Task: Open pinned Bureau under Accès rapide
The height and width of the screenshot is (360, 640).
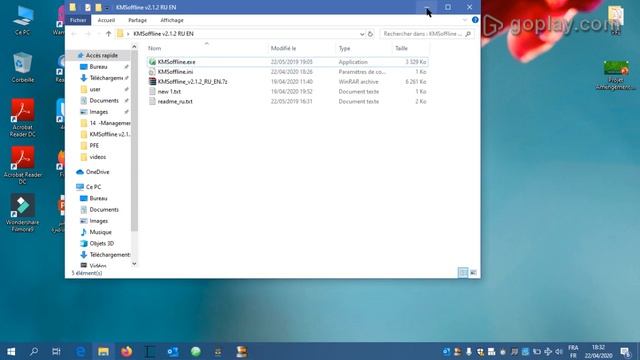Action: 98,67
